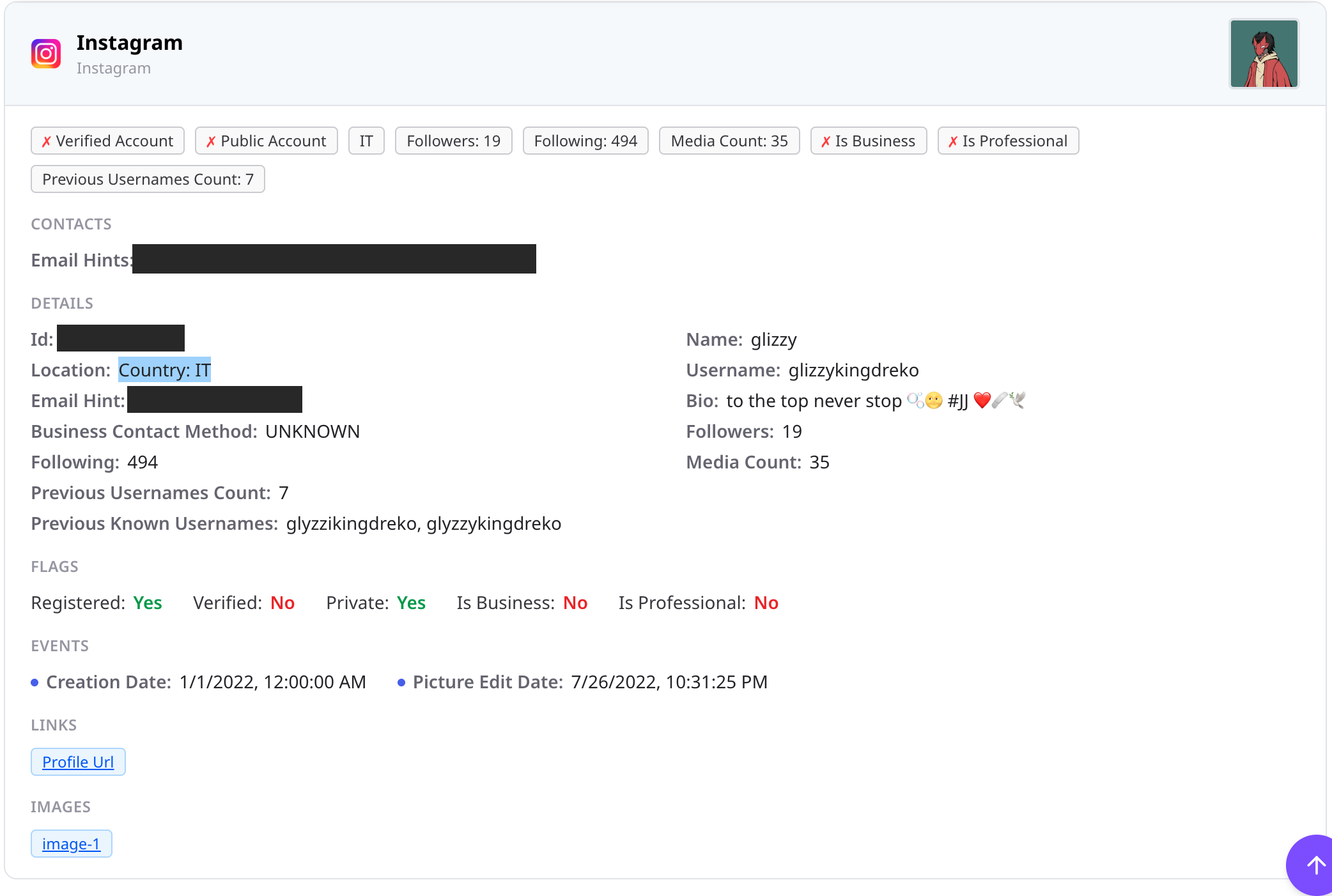Click the username glizzykingdreko
Screen dimensions: 1332x896
tap(853, 370)
